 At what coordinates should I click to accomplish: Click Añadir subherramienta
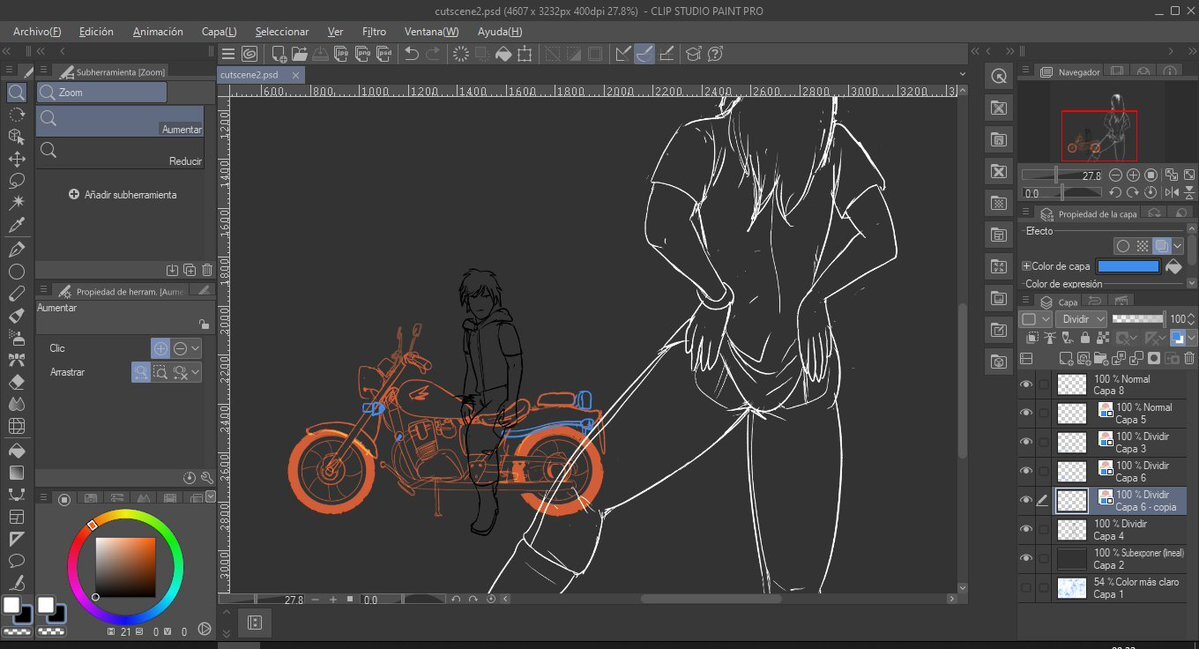(x=123, y=195)
